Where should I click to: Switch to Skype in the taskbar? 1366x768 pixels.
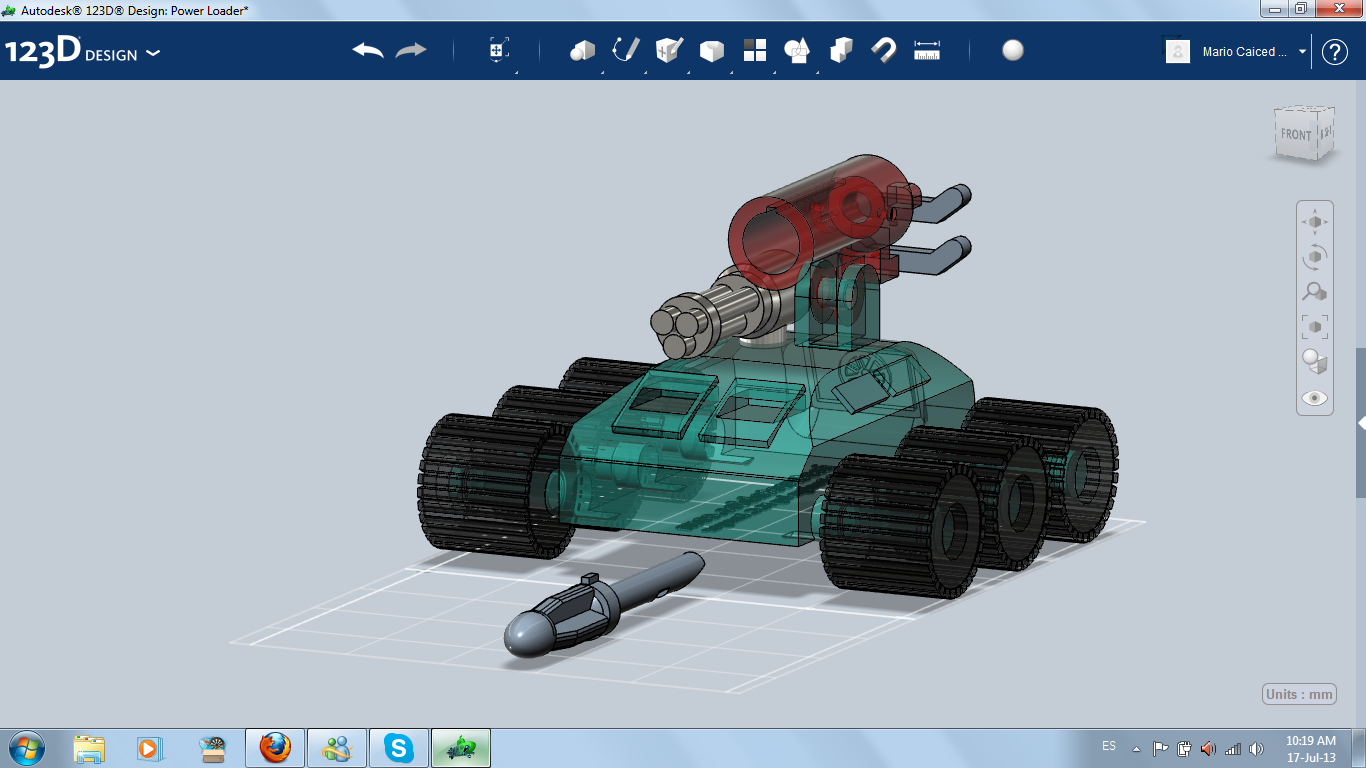pyautogui.click(x=399, y=748)
